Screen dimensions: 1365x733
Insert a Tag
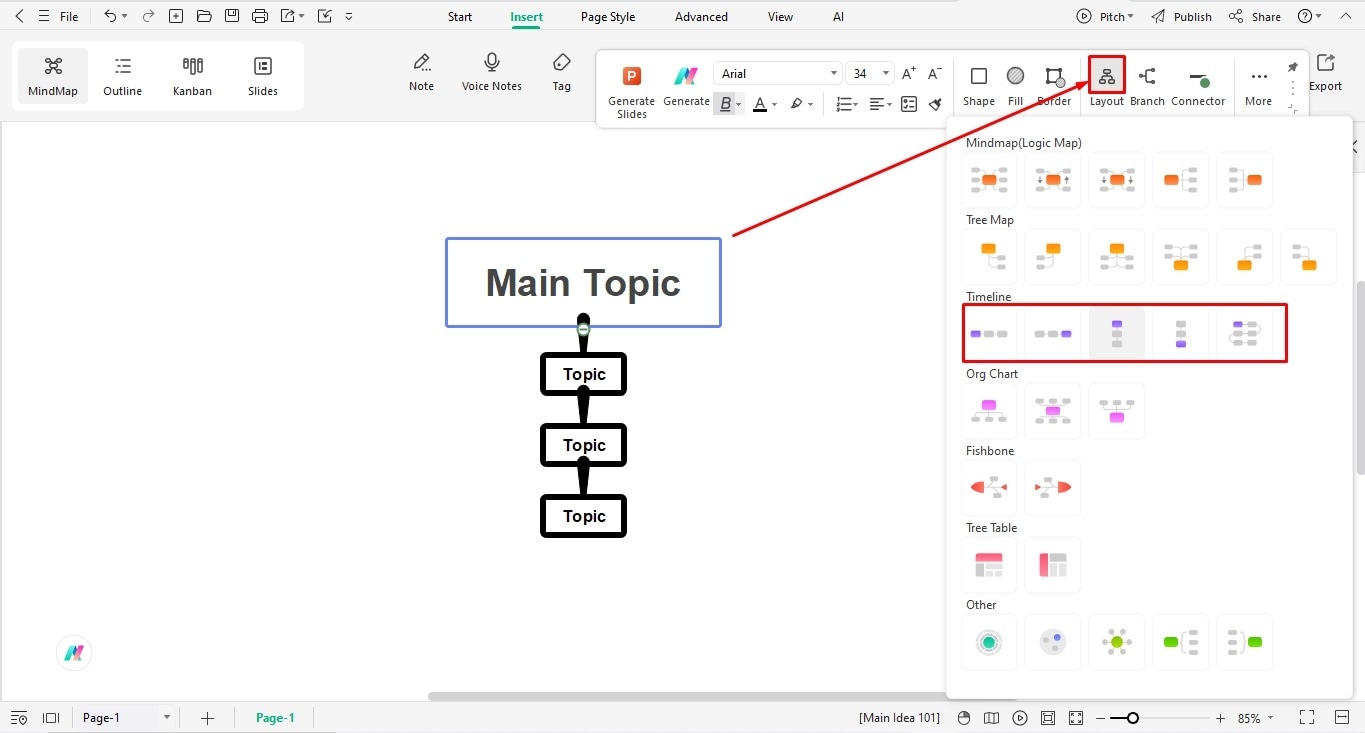click(x=562, y=71)
